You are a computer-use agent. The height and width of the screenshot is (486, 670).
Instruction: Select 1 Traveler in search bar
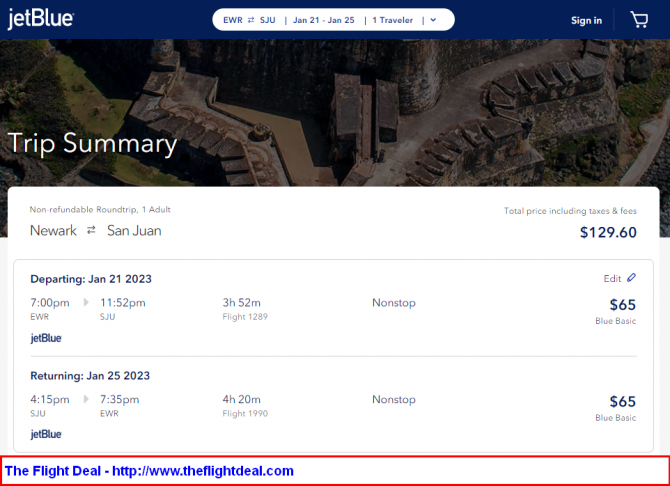[x=392, y=20]
